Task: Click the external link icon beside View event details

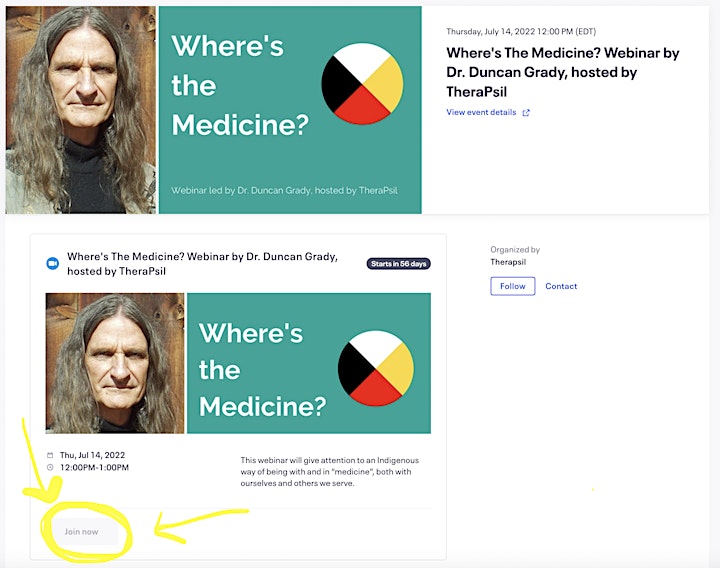Action: (x=526, y=112)
